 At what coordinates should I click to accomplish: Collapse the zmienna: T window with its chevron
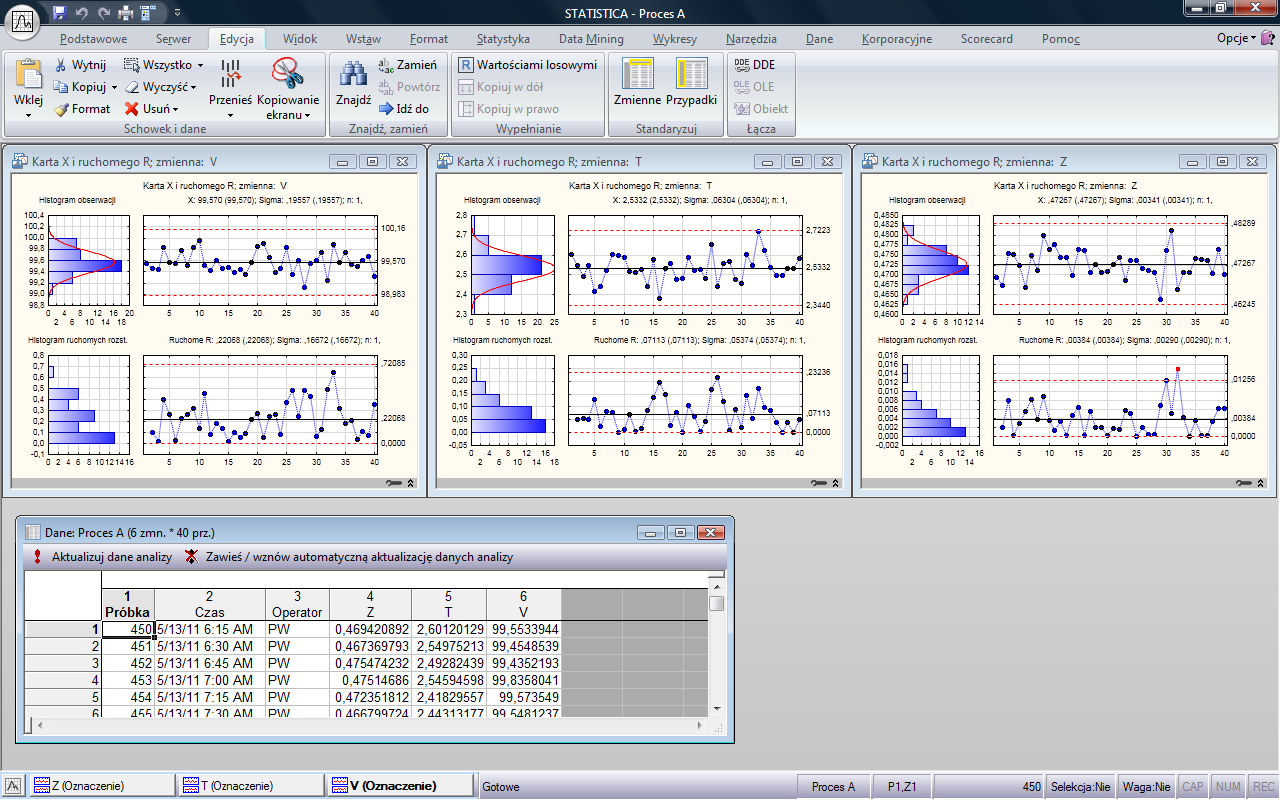pyautogui.click(x=836, y=483)
